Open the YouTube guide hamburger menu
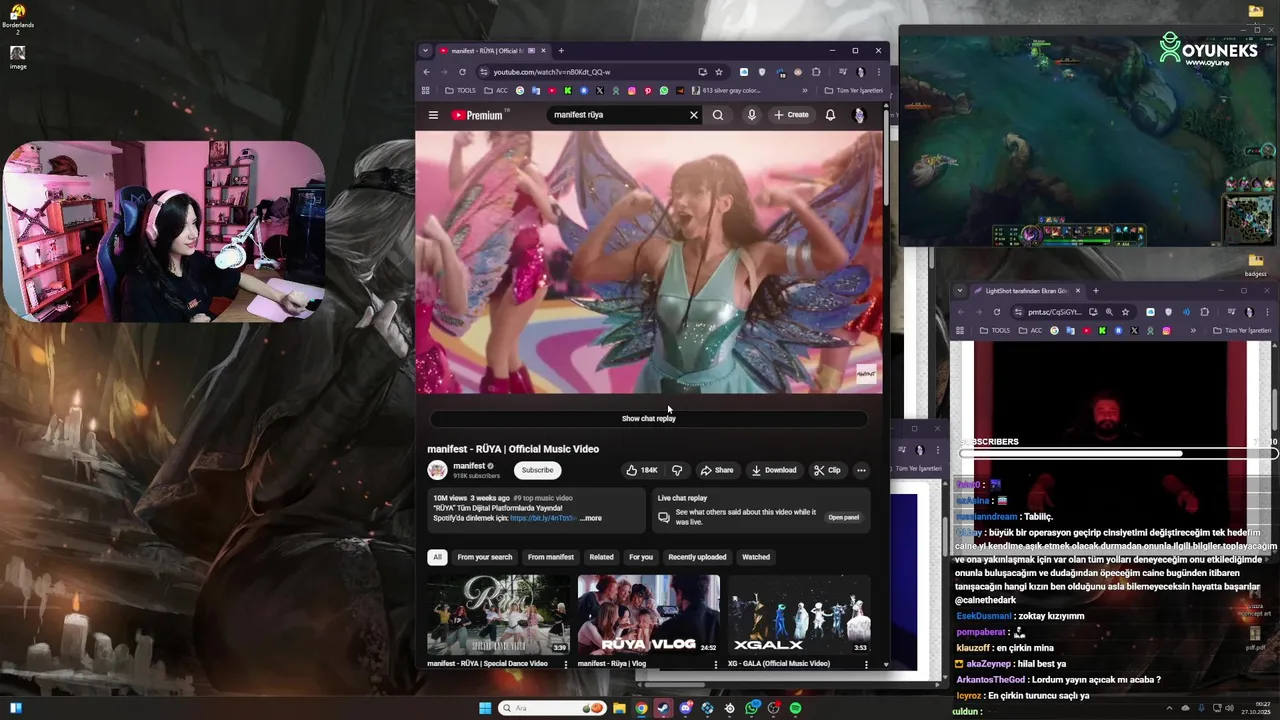 coord(433,115)
